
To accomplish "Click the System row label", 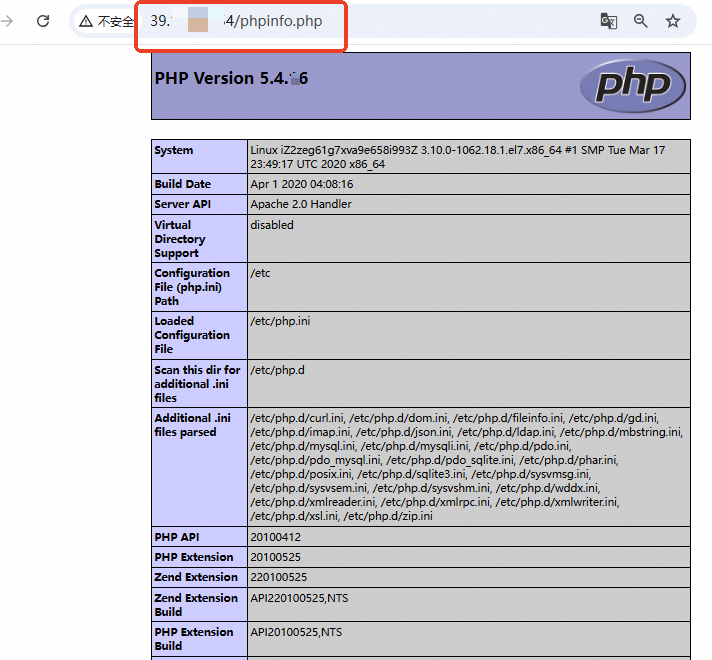I will click(173, 150).
